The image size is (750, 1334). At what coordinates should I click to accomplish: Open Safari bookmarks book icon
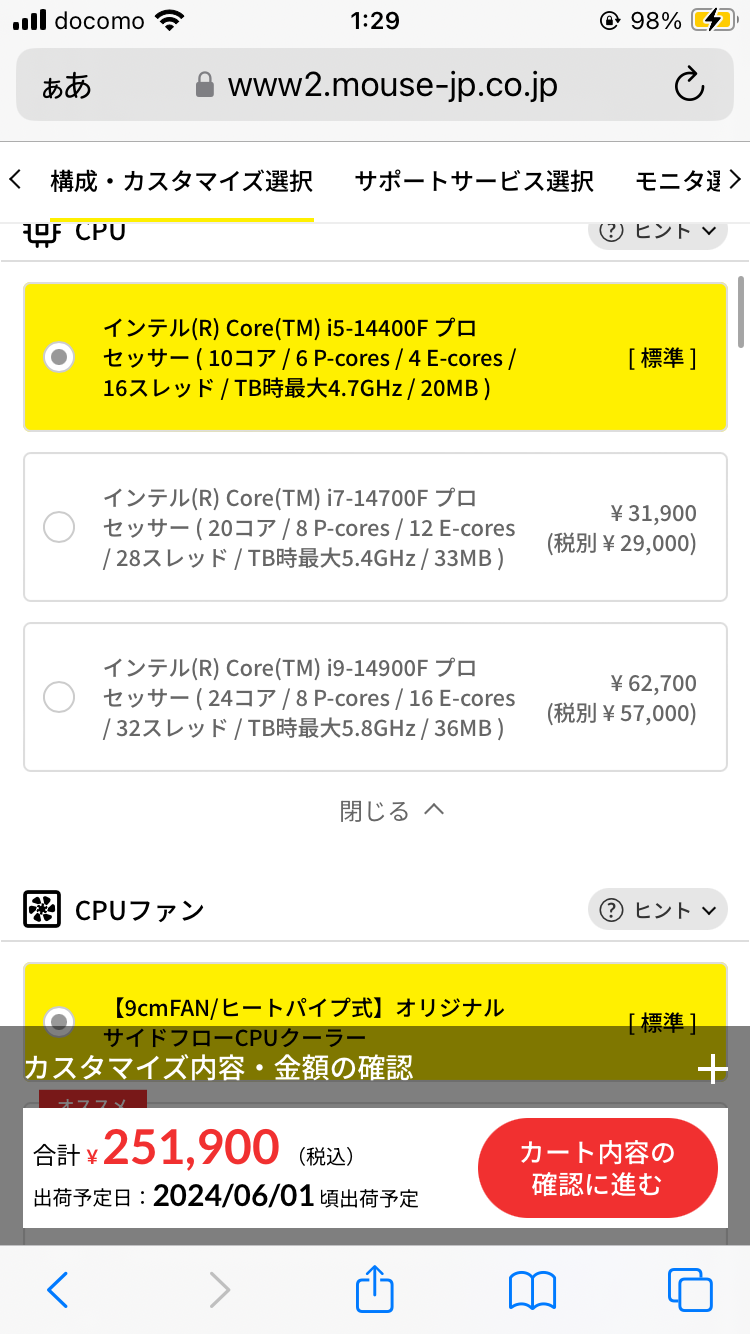(x=532, y=1289)
